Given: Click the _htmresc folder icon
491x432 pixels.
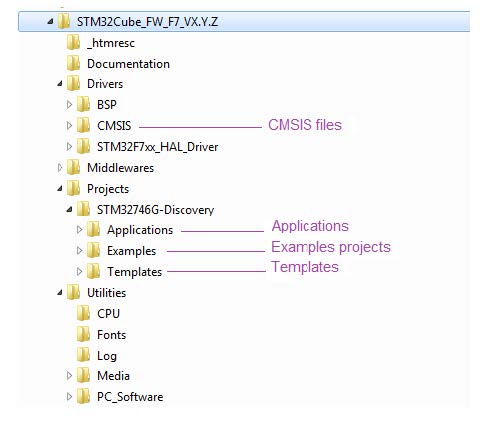Looking at the screenshot, I should pyautogui.click(x=73, y=43).
